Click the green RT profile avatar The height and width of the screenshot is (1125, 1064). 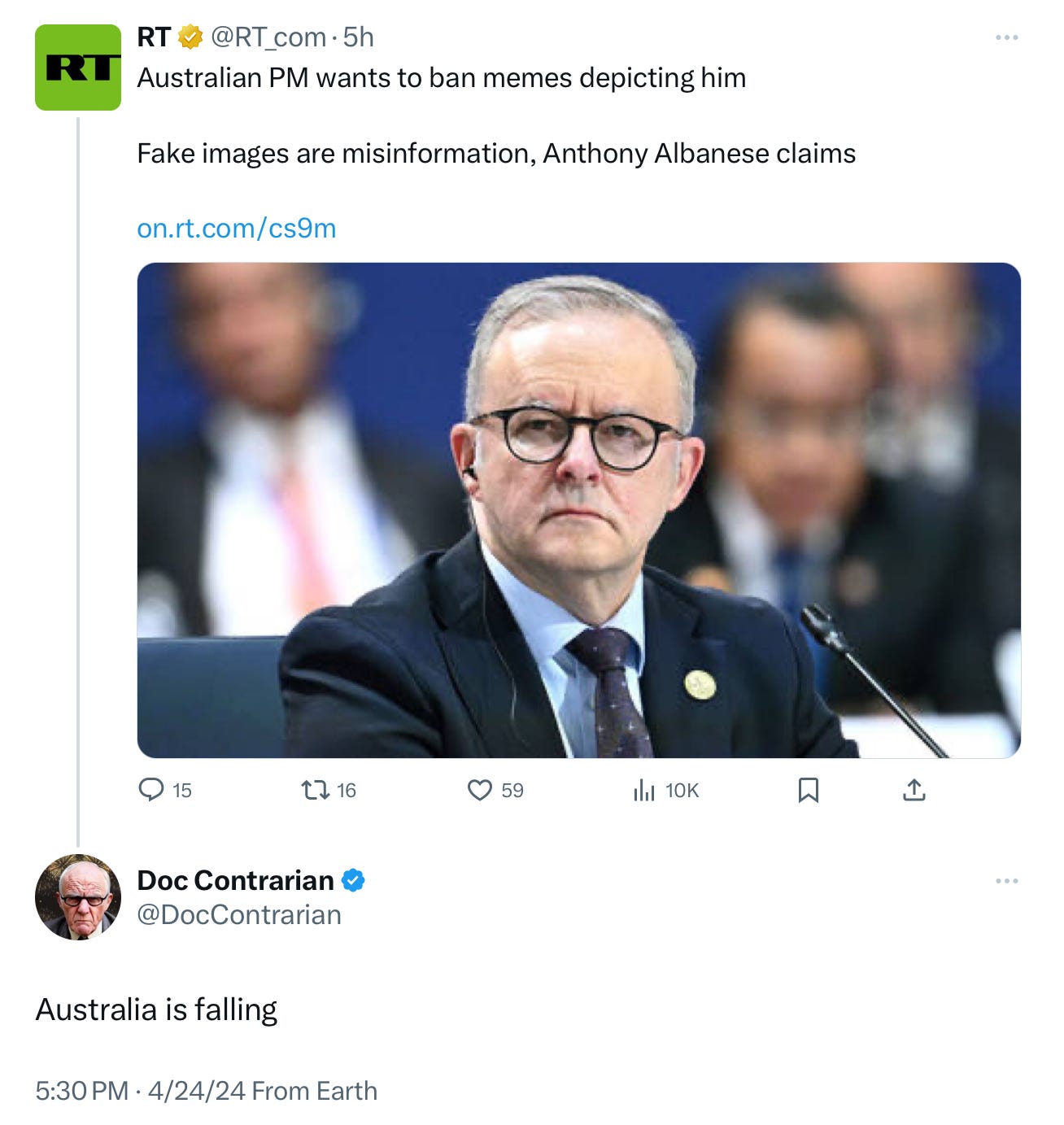78,68
